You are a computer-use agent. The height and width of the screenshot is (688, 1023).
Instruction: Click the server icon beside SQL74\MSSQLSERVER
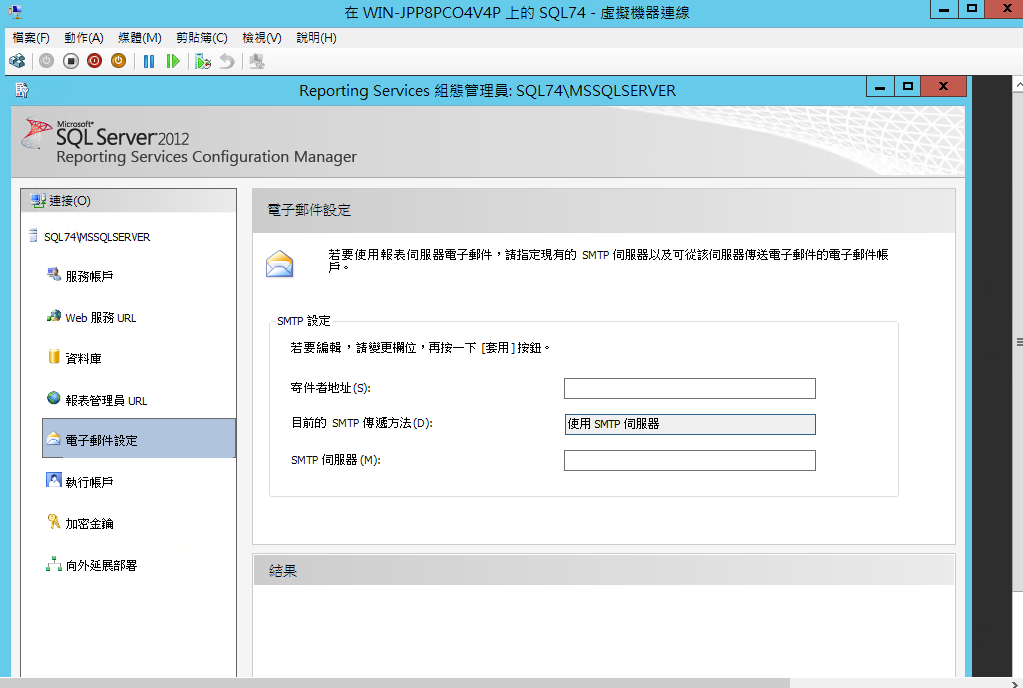33,235
